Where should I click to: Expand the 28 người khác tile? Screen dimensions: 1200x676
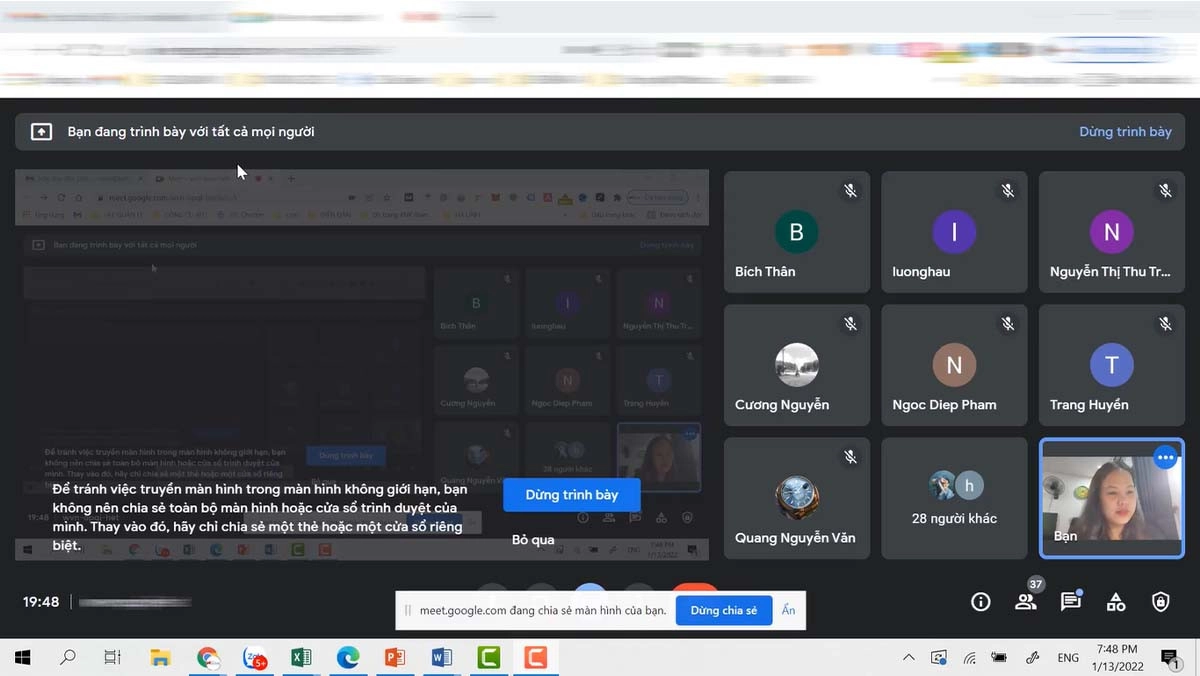(954, 497)
